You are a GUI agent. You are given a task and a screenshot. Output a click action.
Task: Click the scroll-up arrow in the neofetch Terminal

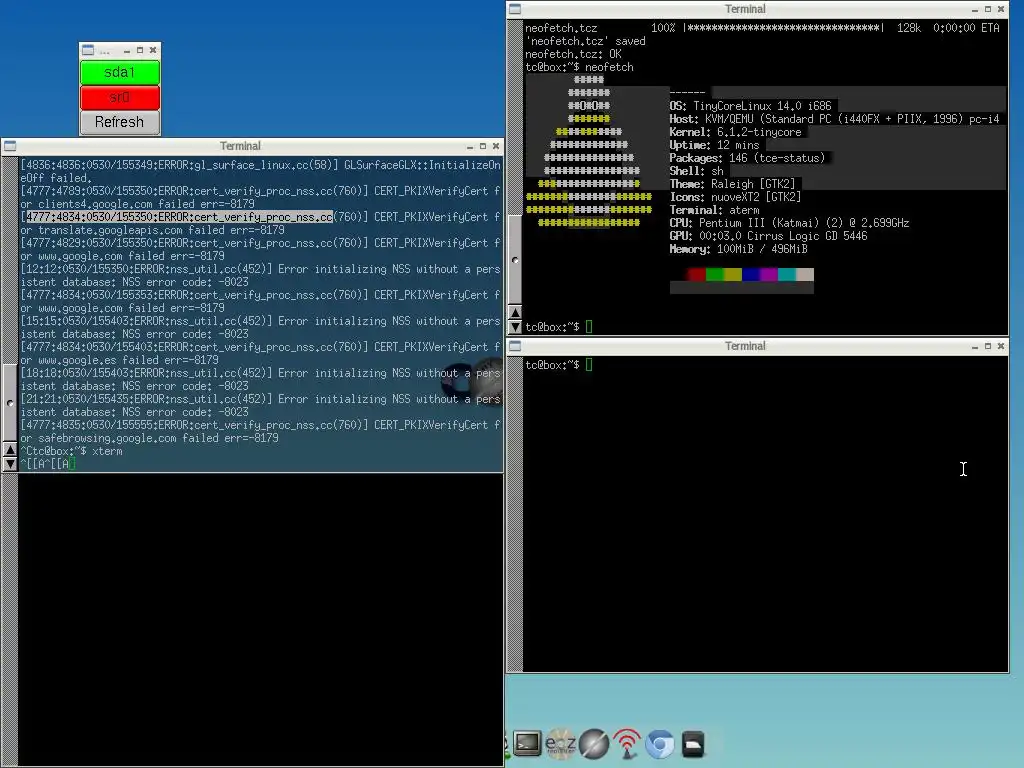515,313
